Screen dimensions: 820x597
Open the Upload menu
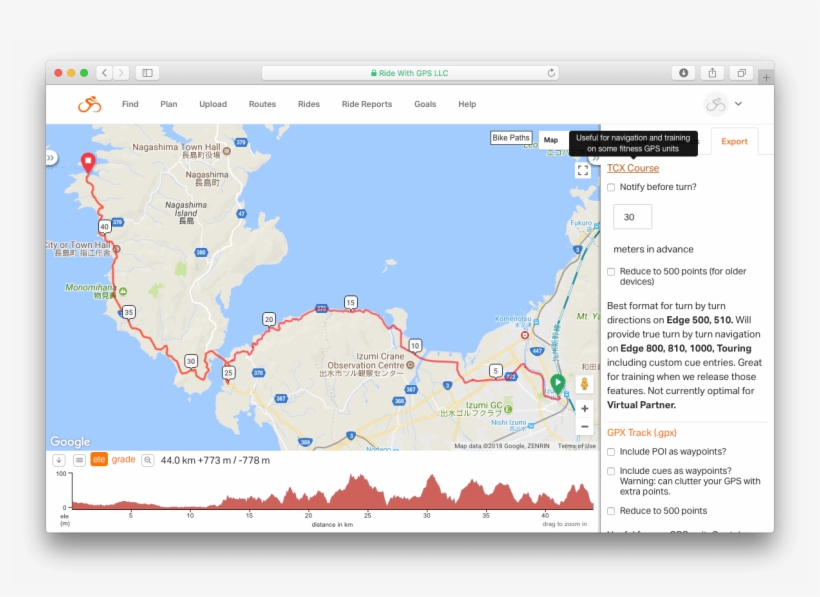(213, 104)
